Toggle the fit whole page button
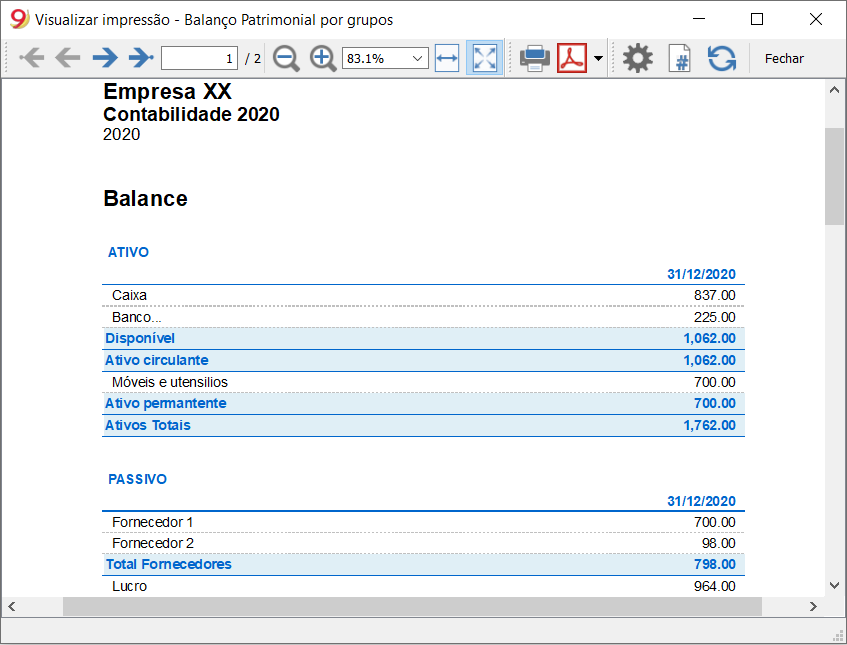Screen dimensions: 847x645 485,58
